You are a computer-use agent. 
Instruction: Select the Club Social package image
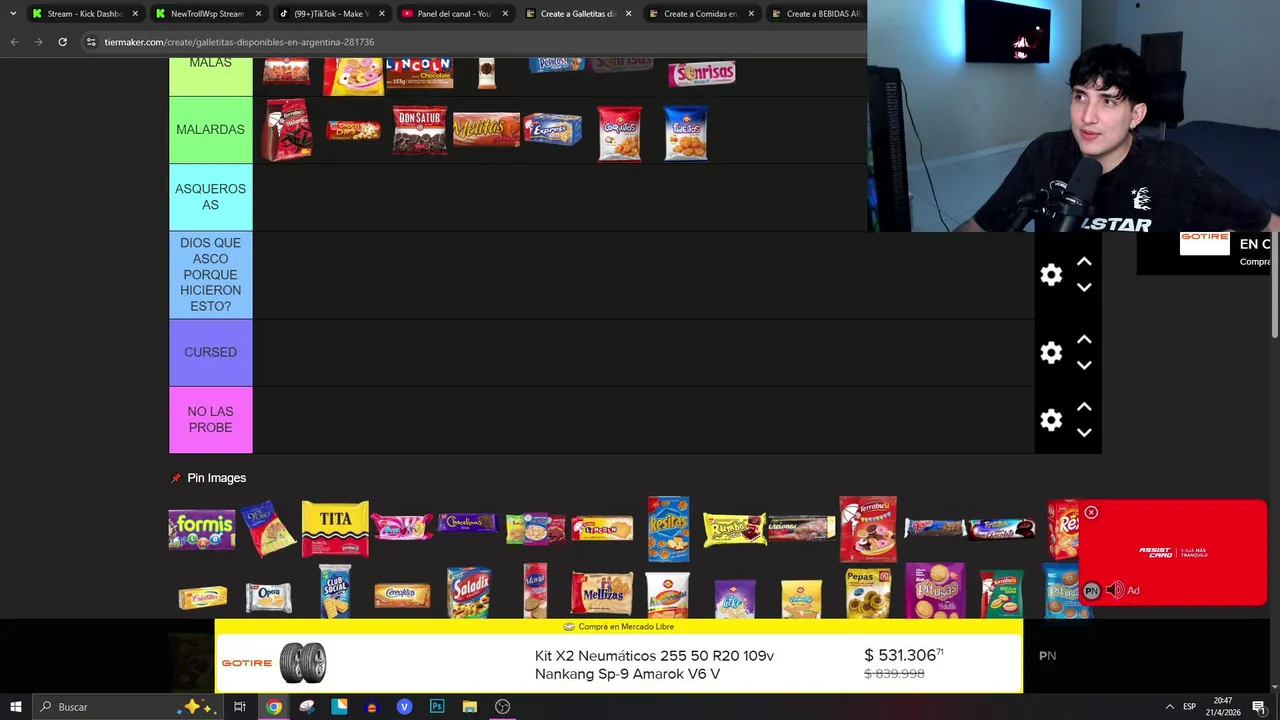(x=335, y=591)
